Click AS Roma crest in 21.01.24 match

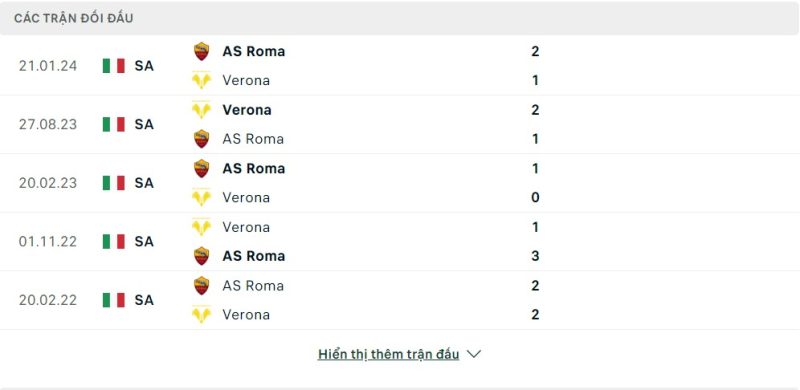click(202, 52)
